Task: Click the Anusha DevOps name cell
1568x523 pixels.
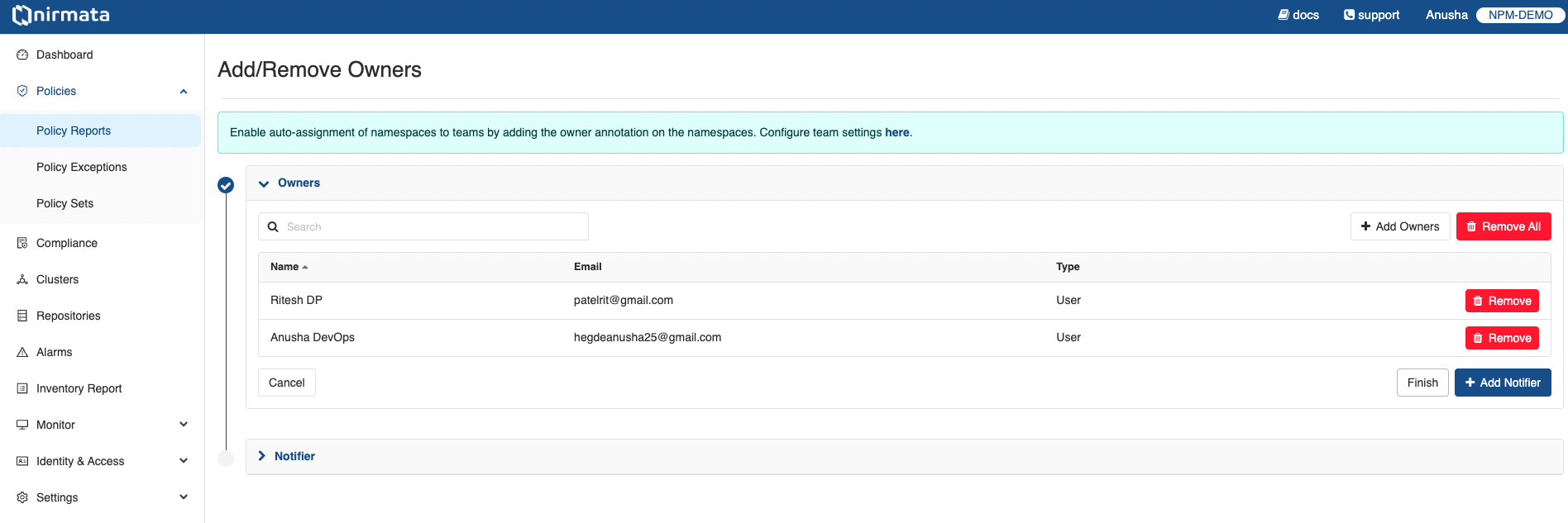Action: [x=313, y=337]
